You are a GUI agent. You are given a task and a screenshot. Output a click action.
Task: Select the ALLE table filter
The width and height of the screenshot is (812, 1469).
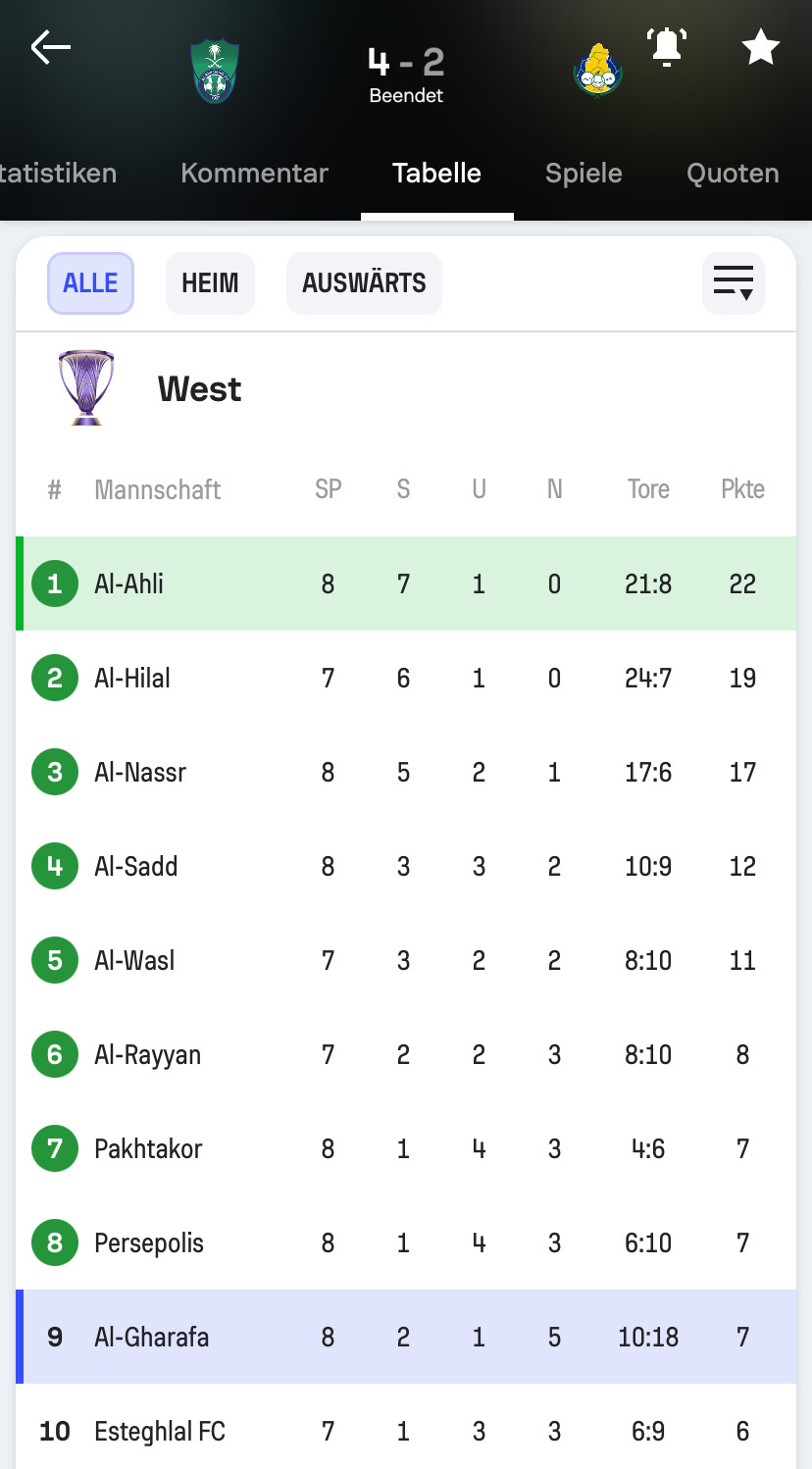[x=90, y=283]
